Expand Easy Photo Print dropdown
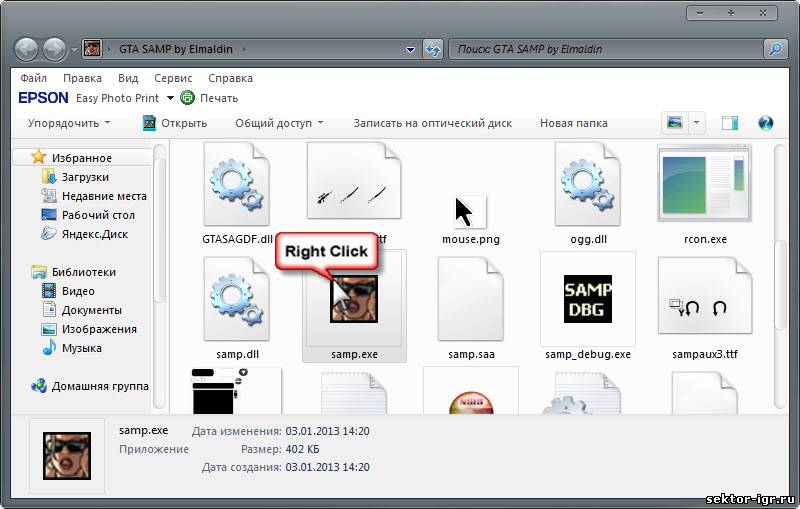 coord(170,97)
